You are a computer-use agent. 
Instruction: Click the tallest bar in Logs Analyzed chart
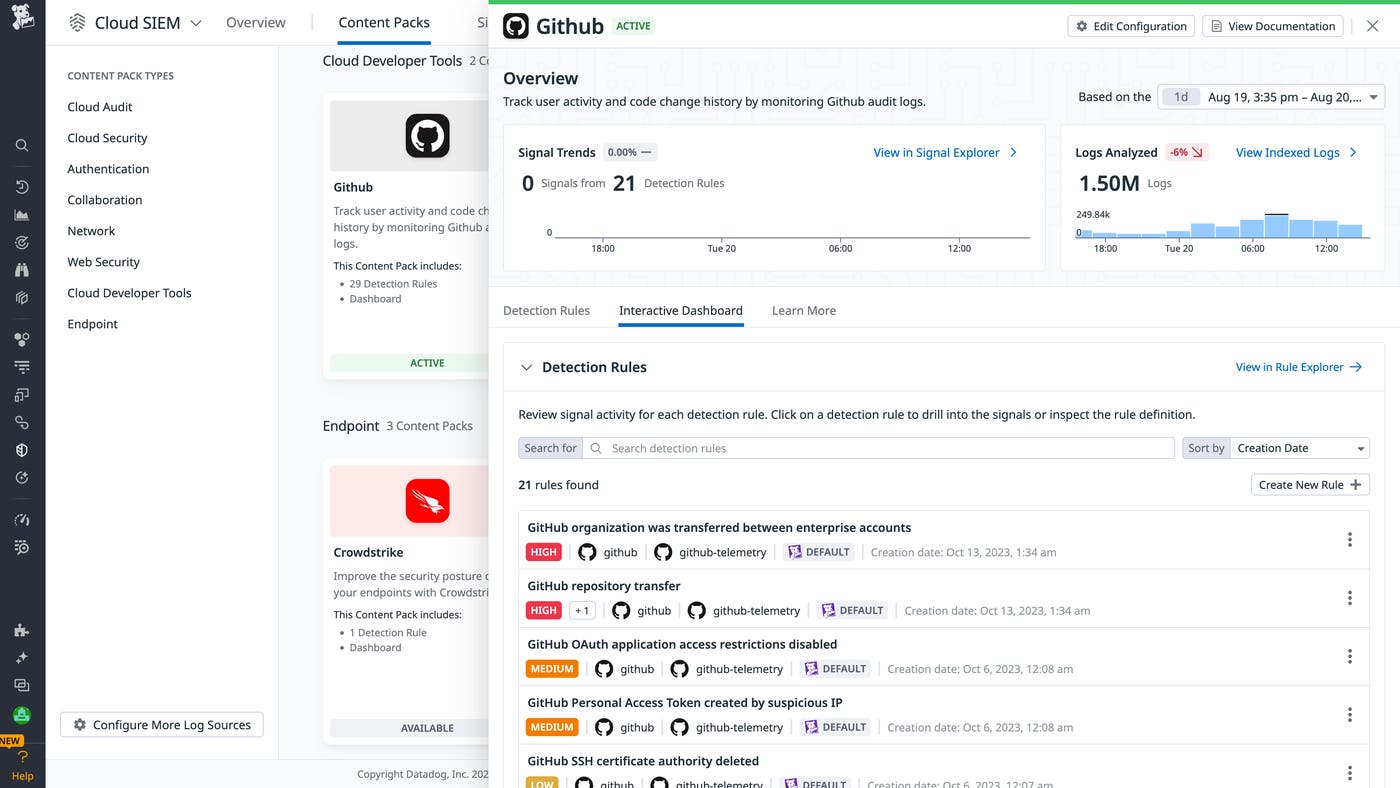[1276, 226]
